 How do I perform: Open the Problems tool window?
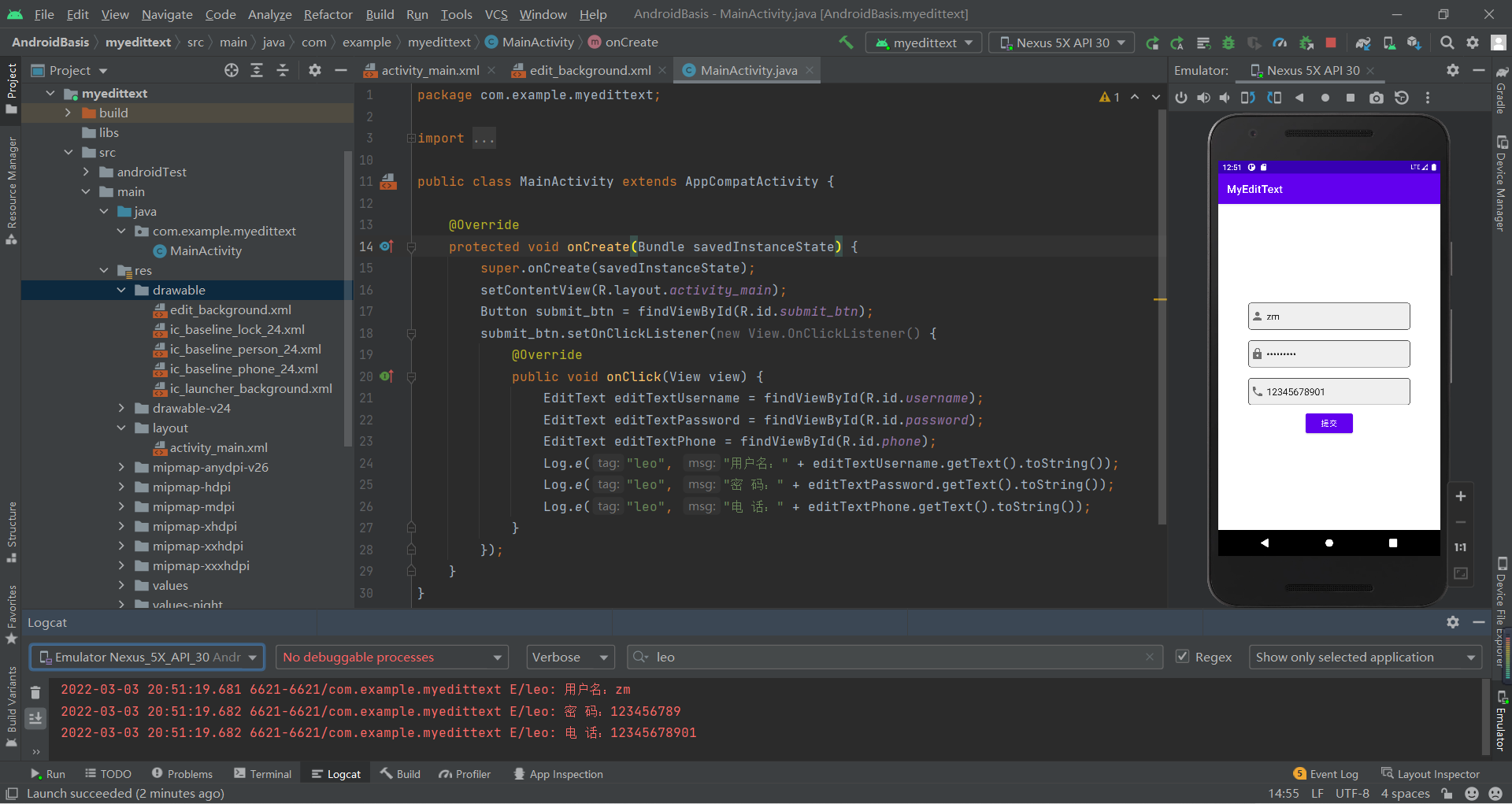tap(182, 774)
